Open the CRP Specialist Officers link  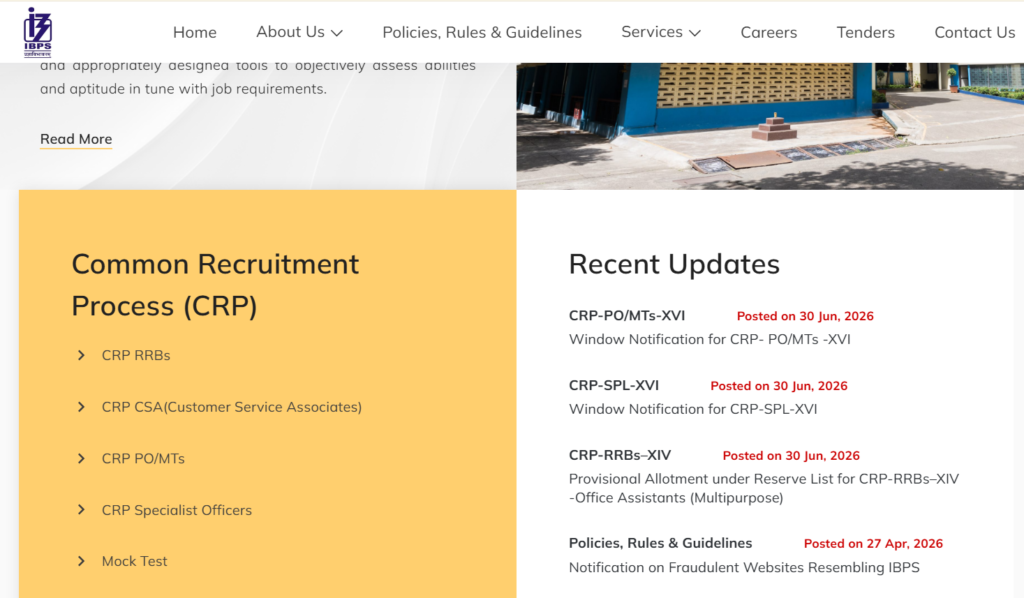click(176, 510)
